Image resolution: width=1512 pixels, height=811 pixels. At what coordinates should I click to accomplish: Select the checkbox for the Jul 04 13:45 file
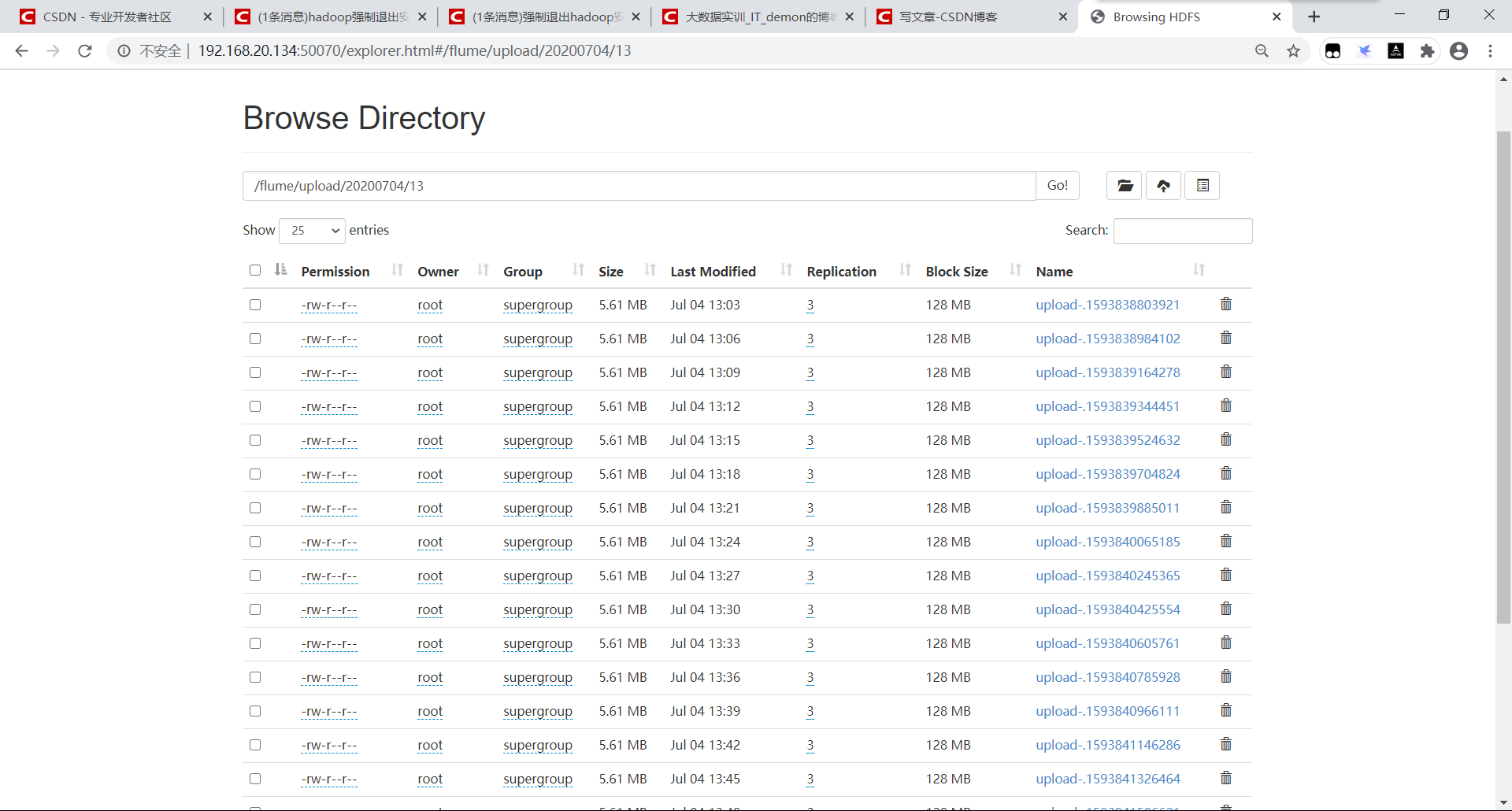(x=254, y=779)
